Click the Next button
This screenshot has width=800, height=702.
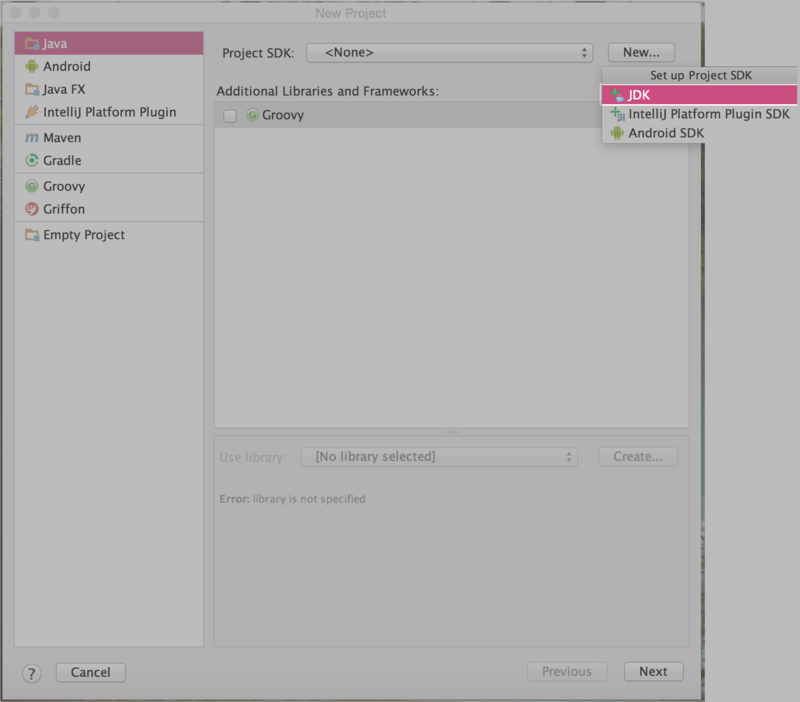[654, 671]
